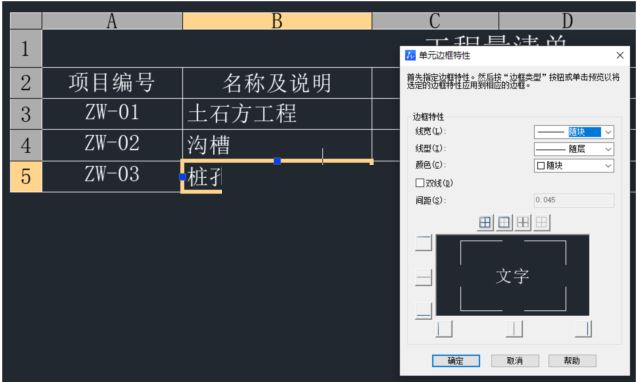The width and height of the screenshot is (637, 382).
Task: Toggle the left border button below preview
Action: pyautogui.click(x=444, y=330)
